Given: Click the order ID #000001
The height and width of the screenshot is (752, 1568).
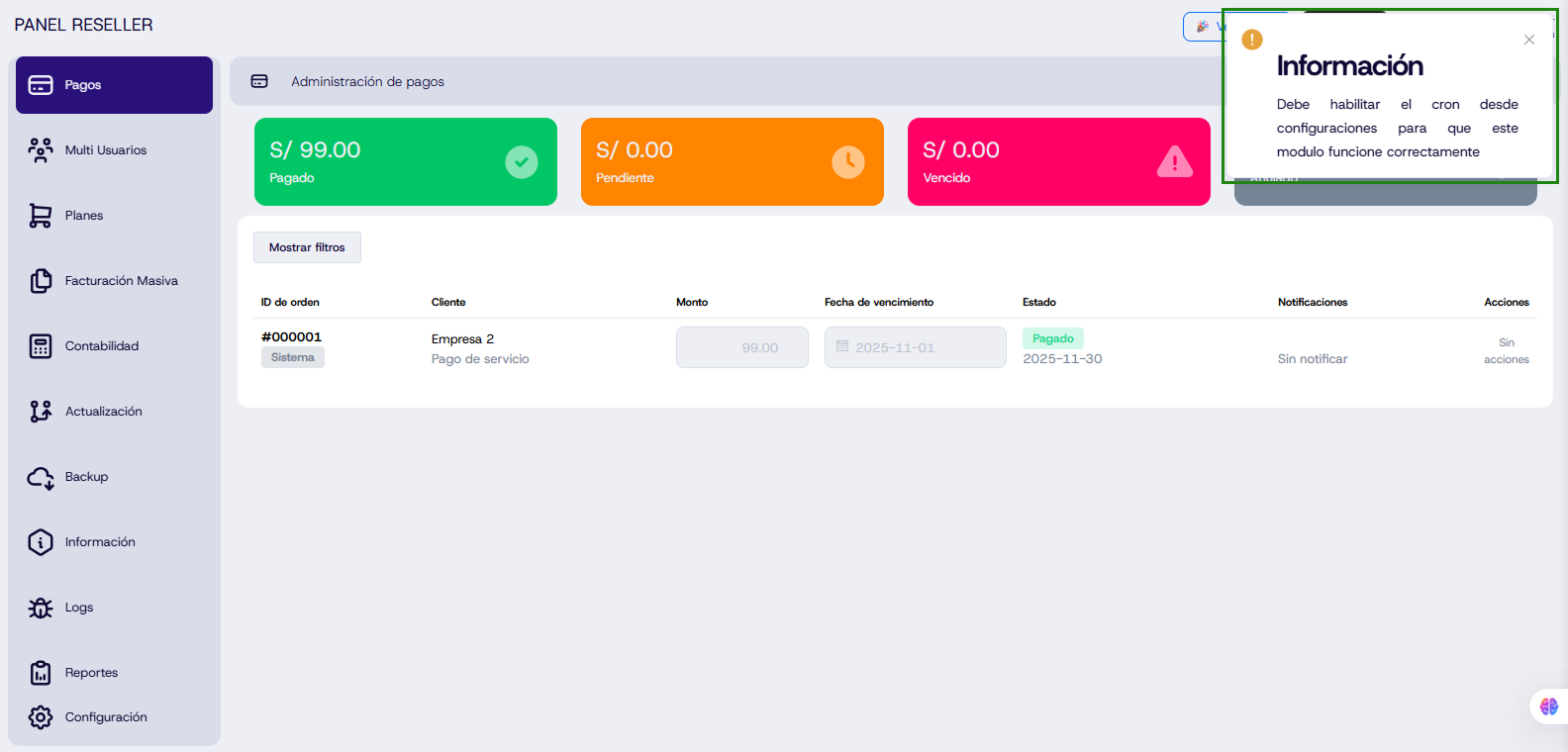Looking at the screenshot, I should tap(291, 337).
